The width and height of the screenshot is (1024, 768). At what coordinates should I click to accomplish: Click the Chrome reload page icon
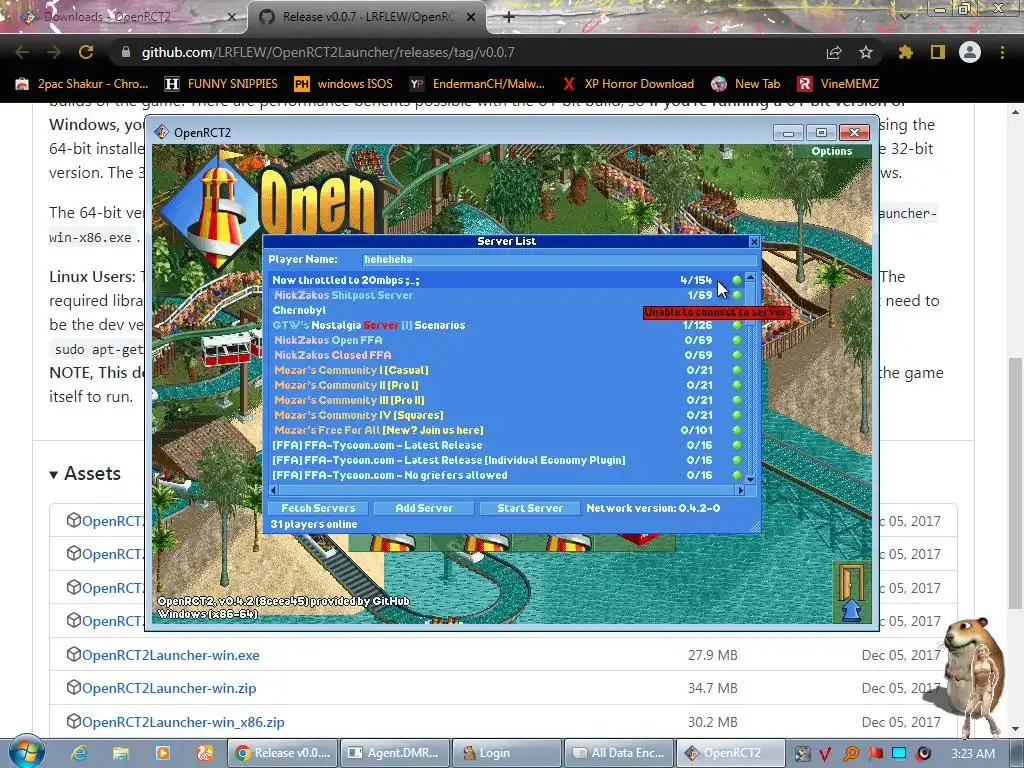point(86,52)
